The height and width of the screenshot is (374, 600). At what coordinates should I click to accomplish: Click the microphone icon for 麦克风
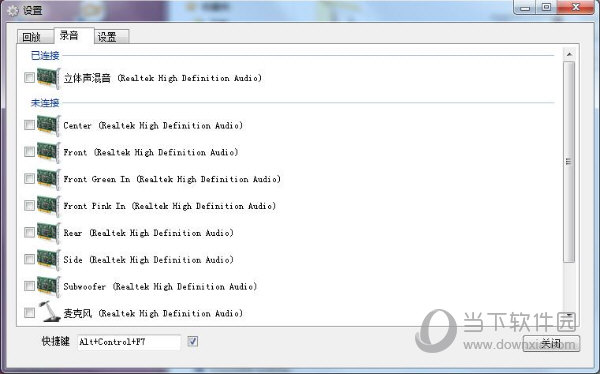49,312
